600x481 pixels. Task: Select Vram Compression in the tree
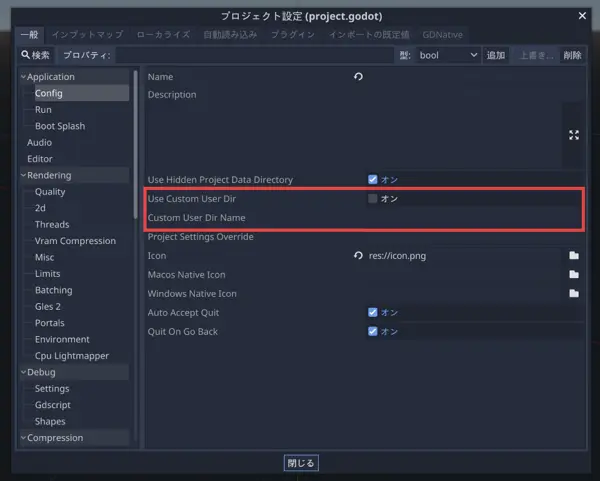coord(75,241)
